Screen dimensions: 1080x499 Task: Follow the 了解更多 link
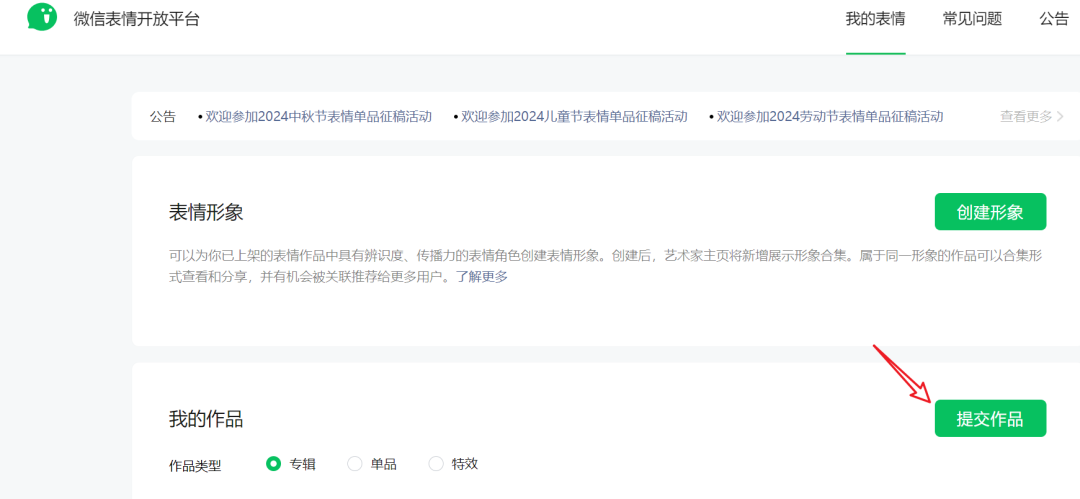481,278
